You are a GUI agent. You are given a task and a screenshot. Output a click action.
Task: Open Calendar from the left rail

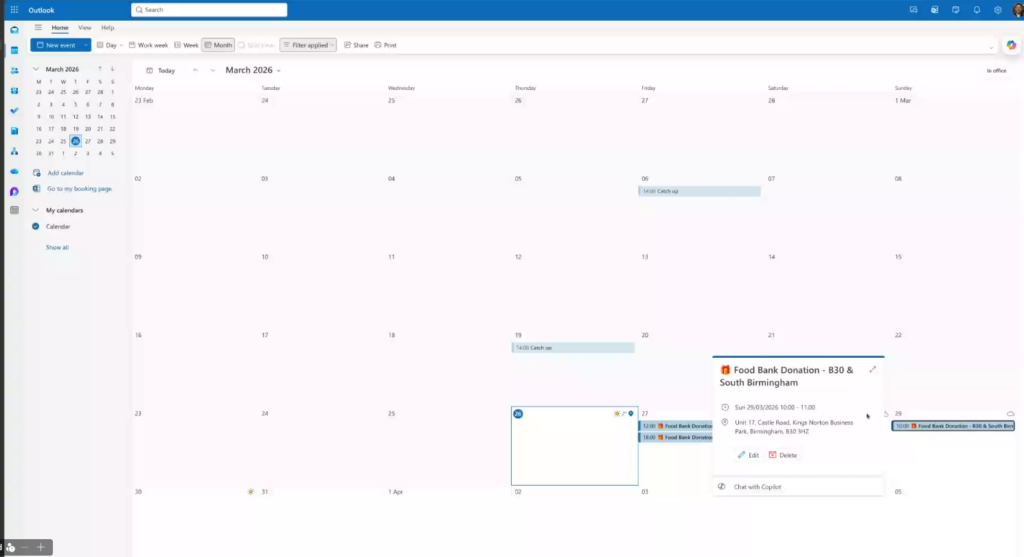click(14, 50)
